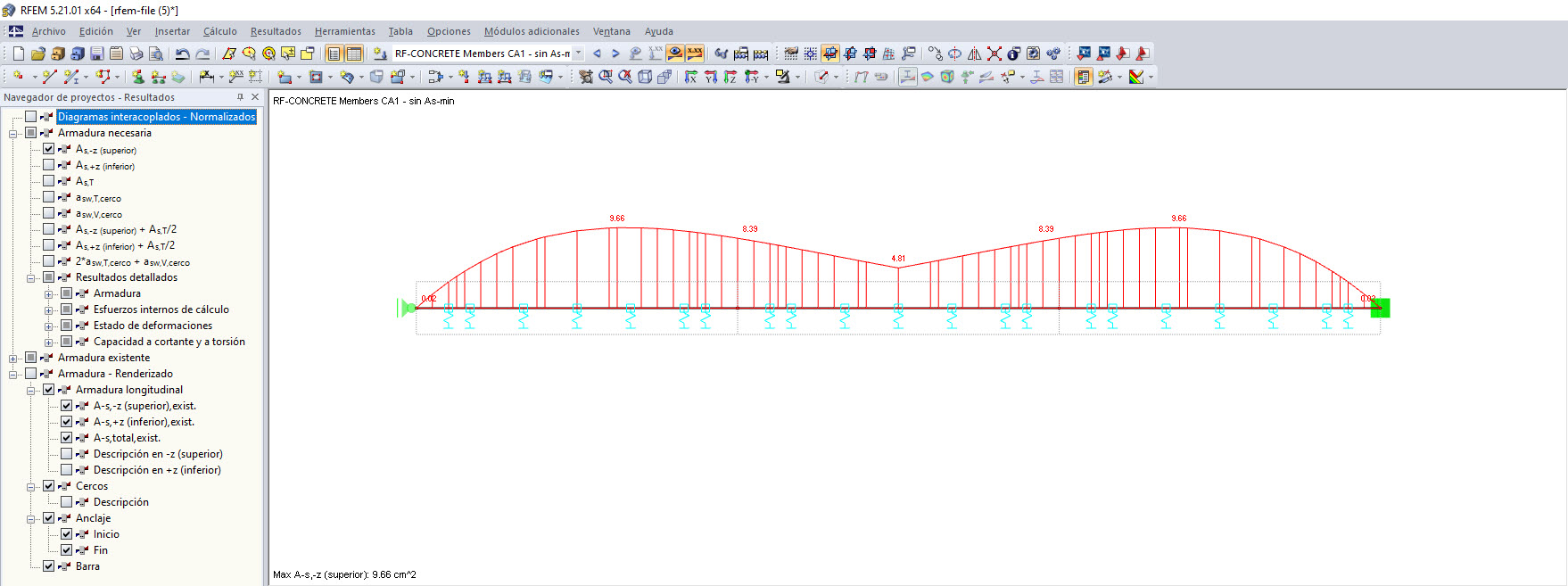Screen dimensions: 1568x586
Task: Expand Capacidad a cortante y a torsión
Action: click(x=49, y=343)
